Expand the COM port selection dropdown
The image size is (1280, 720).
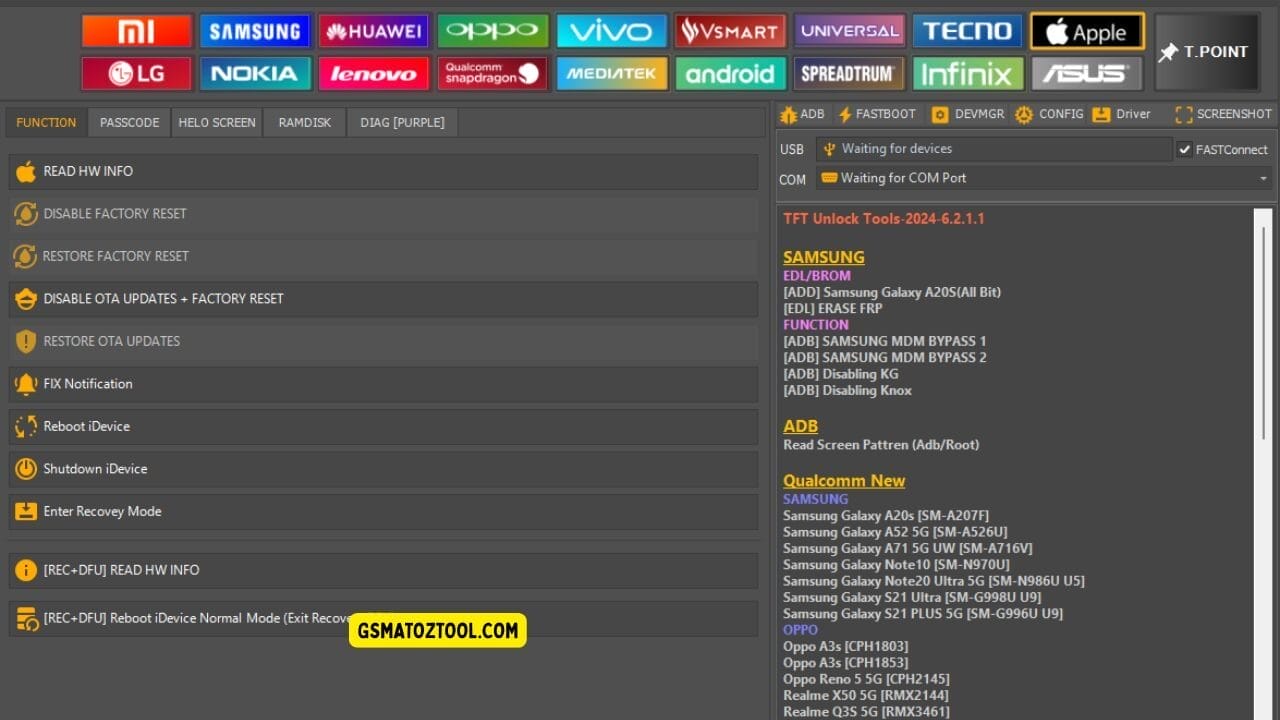(1263, 179)
